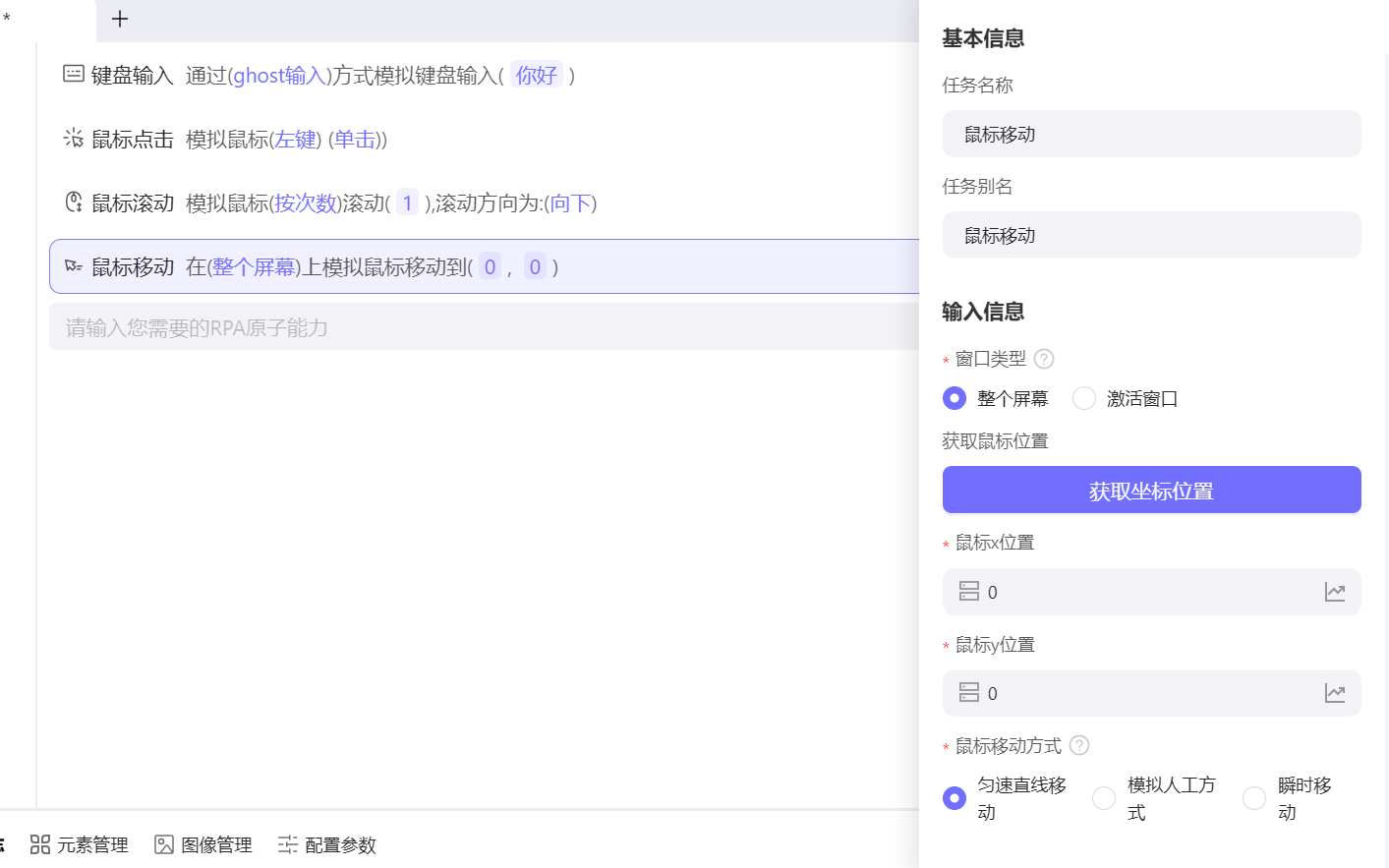The height and width of the screenshot is (868, 1389).
Task: Open variable picker for mouse y position
Action: [x=1334, y=693]
